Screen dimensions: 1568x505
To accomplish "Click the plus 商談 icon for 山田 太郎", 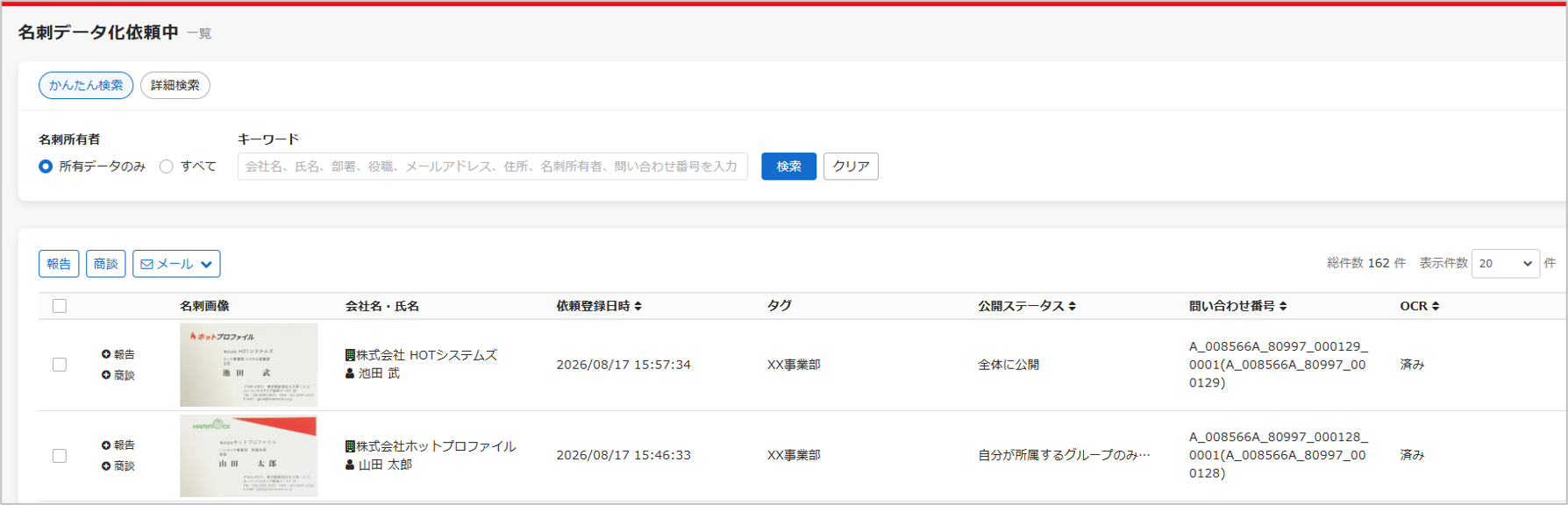I will (106, 466).
